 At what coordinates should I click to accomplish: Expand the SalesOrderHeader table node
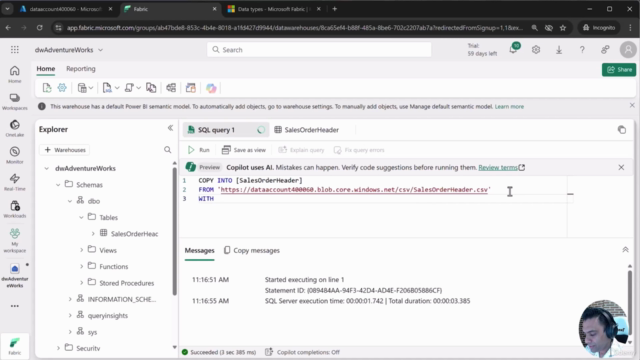[93, 234]
